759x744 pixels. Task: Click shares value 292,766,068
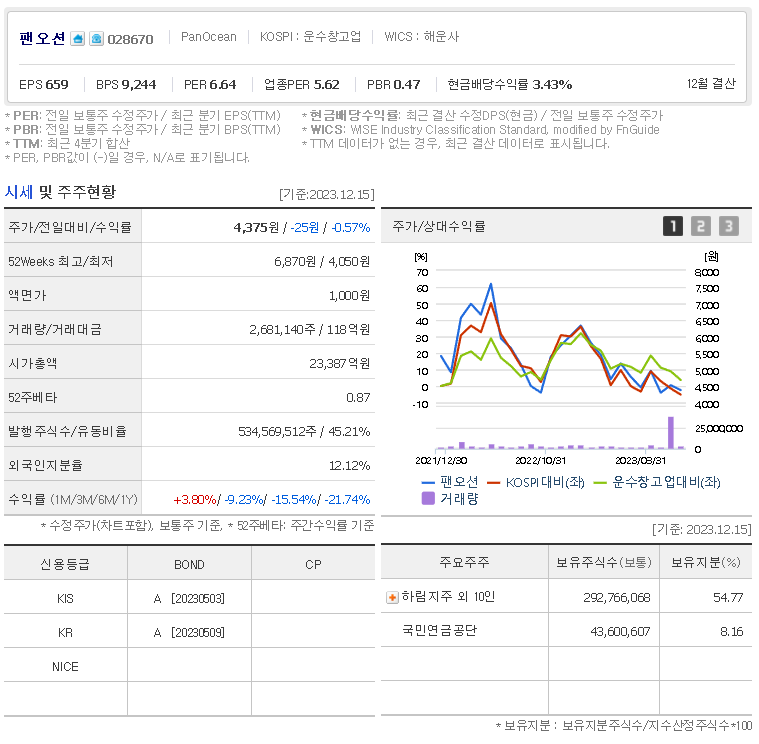tap(617, 597)
